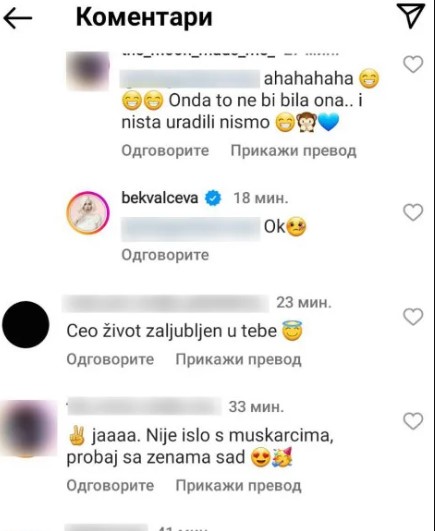Viewport: 435px width, 531px height.
Task: Like the 'ahahahaha' comment
Action: click(x=413, y=64)
